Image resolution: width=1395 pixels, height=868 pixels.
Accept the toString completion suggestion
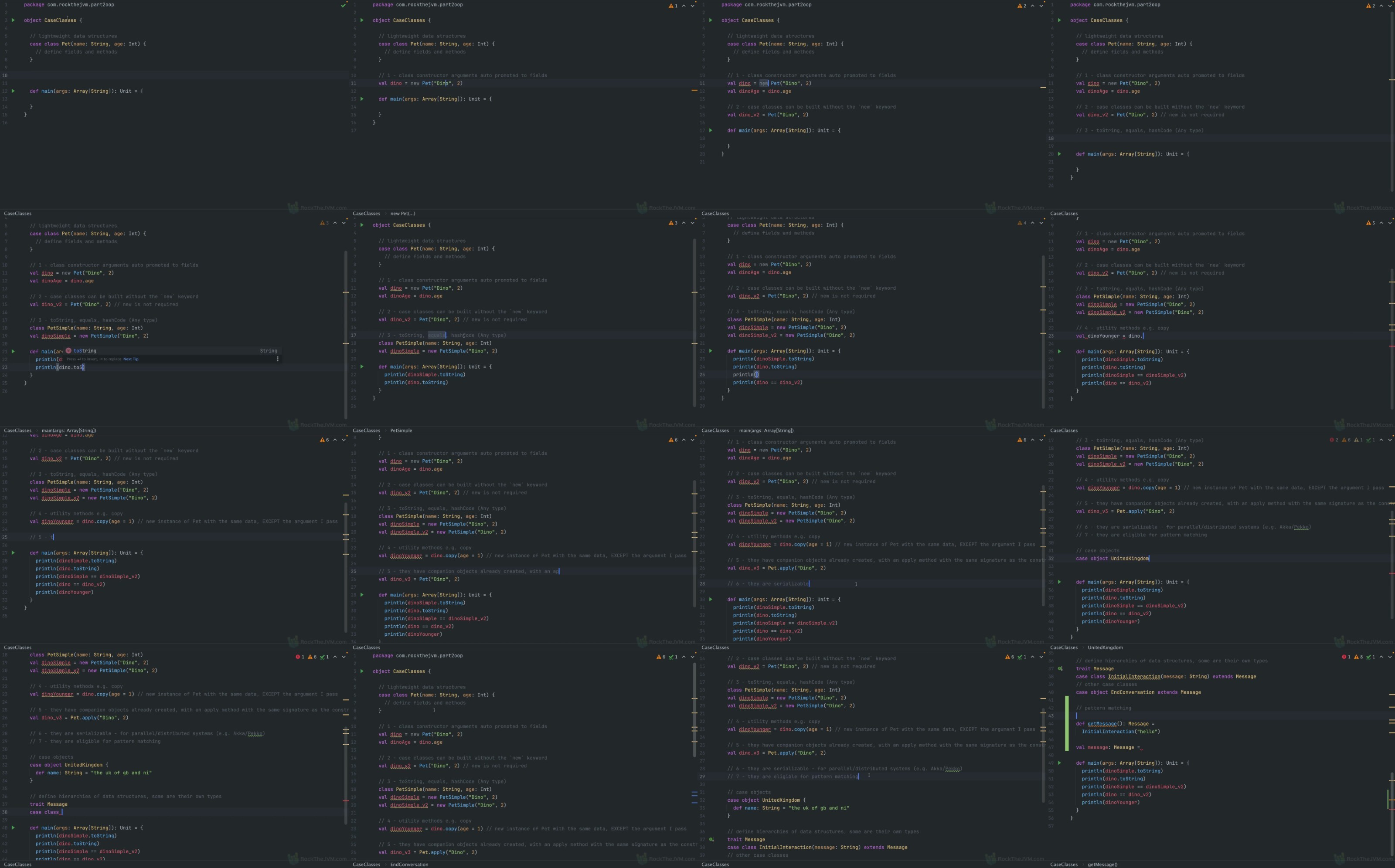point(85,351)
